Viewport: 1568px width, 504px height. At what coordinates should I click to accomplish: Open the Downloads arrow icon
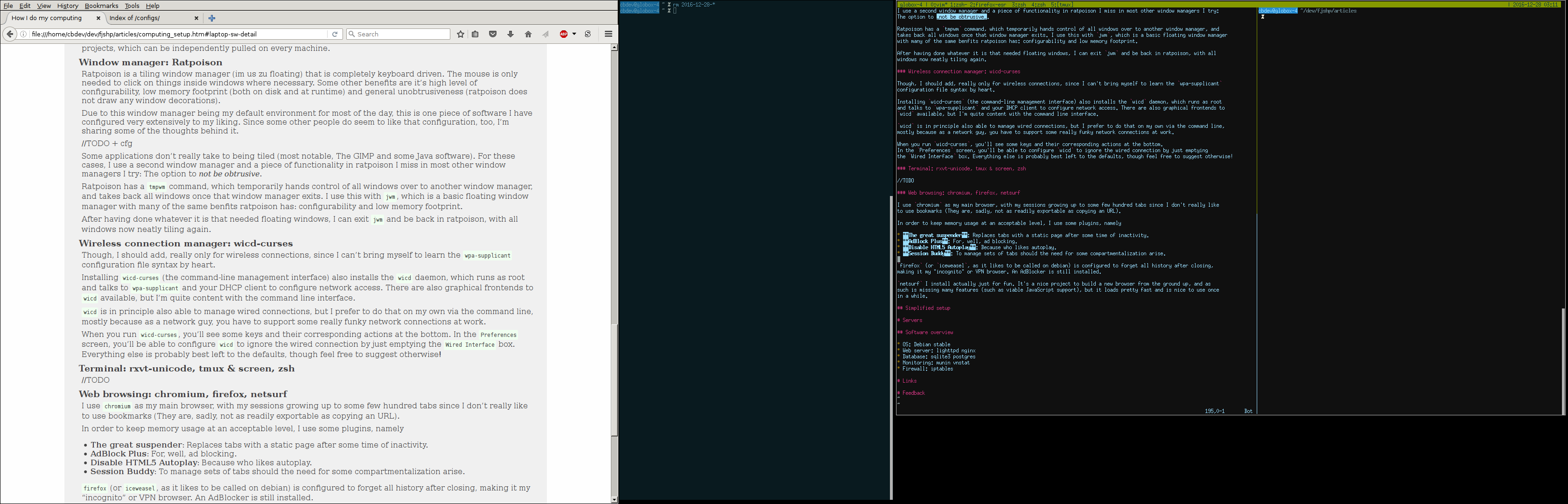[510, 34]
